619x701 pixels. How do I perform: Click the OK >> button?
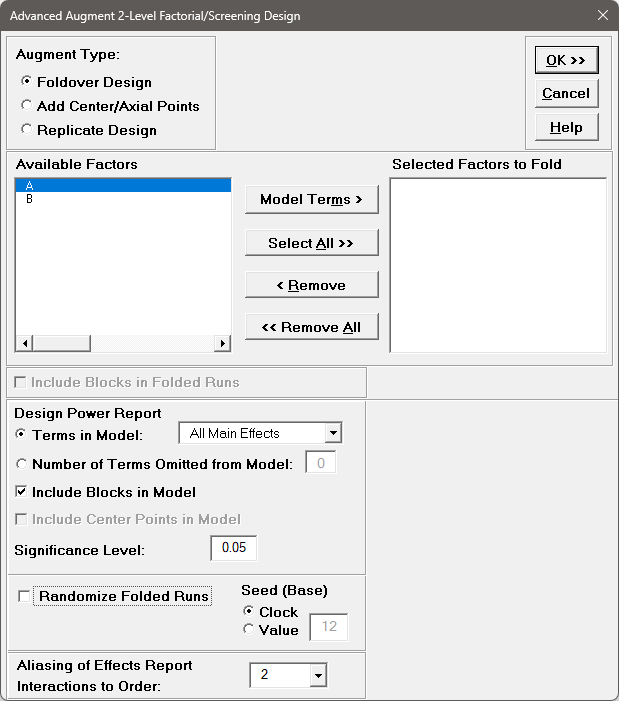[x=566, y=60]
